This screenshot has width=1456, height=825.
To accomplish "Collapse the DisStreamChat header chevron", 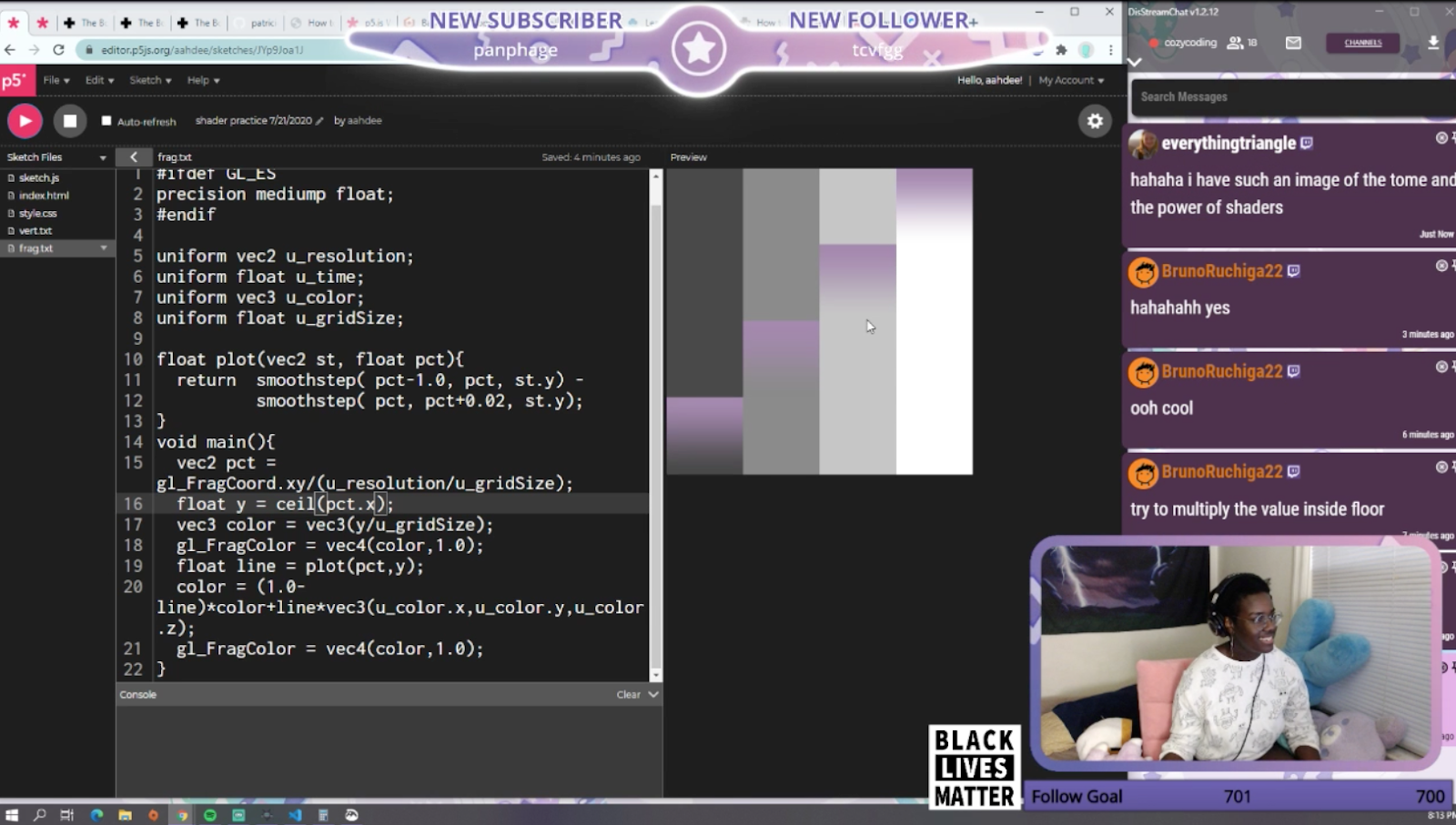I will pyautogui.click(x=1134, y=62).
